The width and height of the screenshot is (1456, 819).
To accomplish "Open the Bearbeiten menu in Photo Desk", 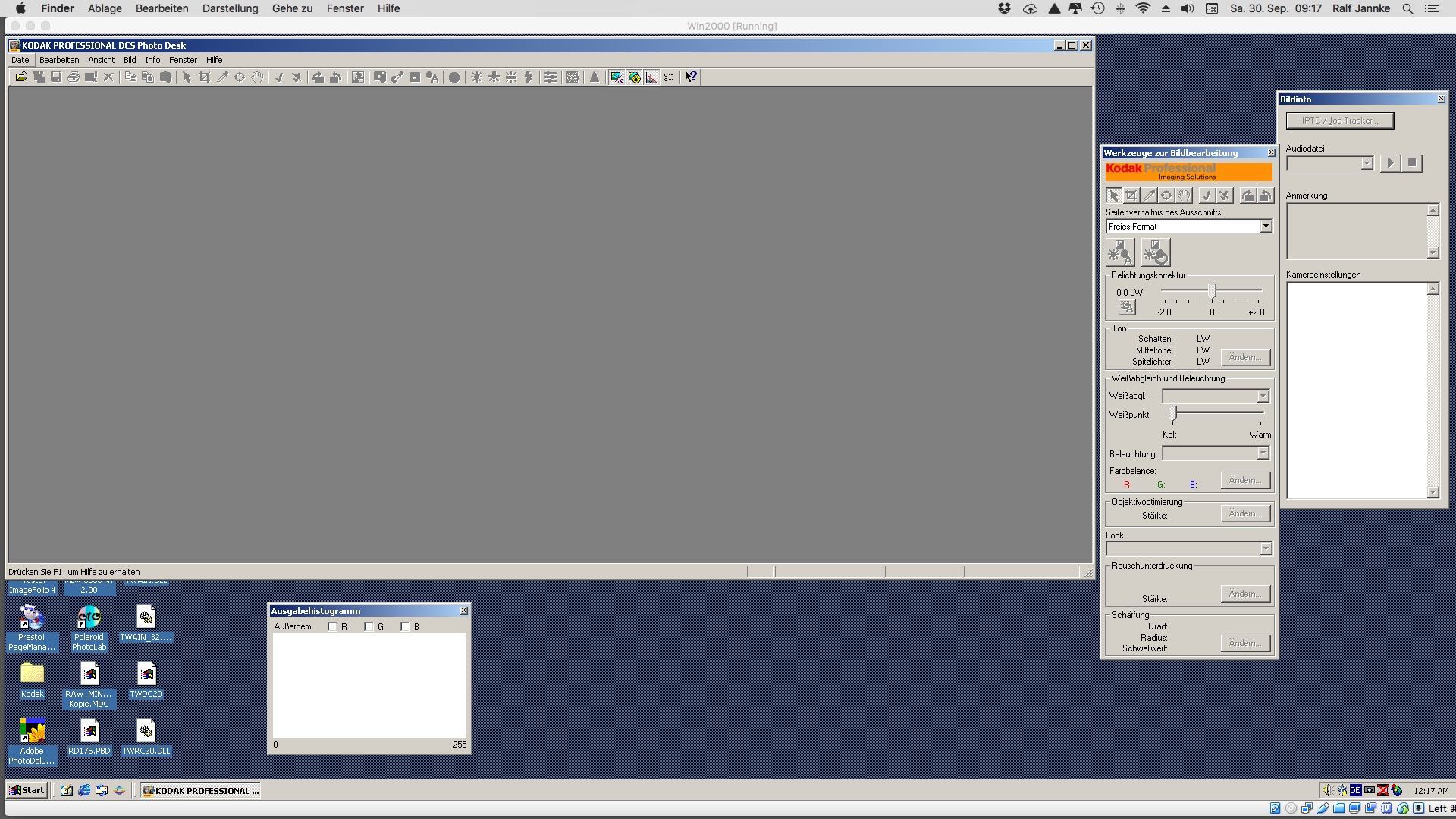I will pyautogui.click(x=59, y=60).
